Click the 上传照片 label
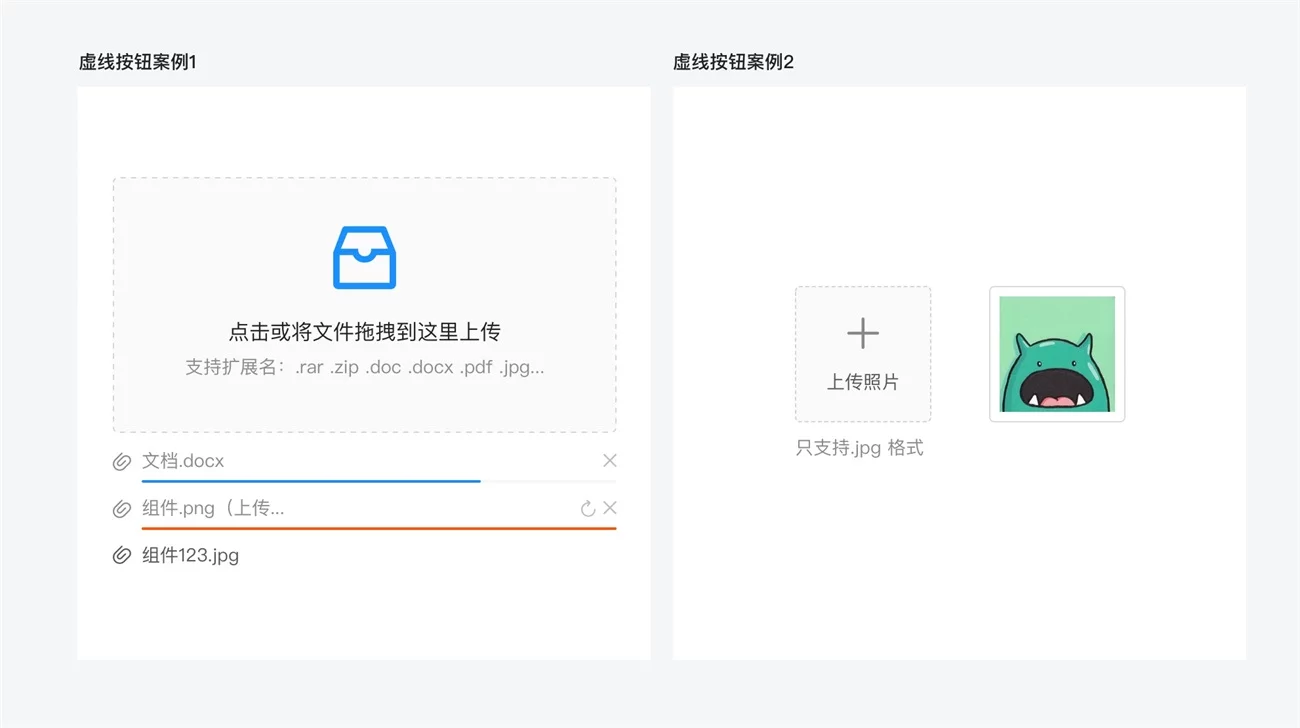 point(862,382)
